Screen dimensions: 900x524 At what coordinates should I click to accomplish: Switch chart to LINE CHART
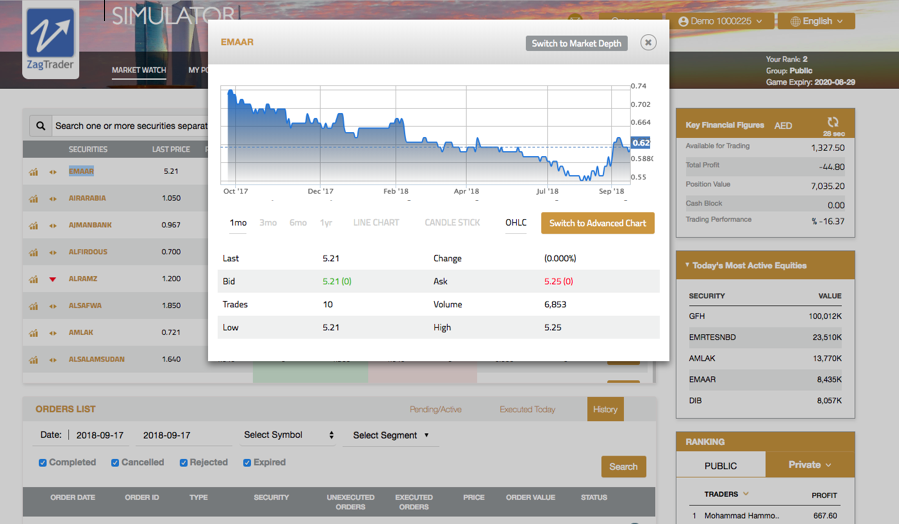[x=376, y=223]
